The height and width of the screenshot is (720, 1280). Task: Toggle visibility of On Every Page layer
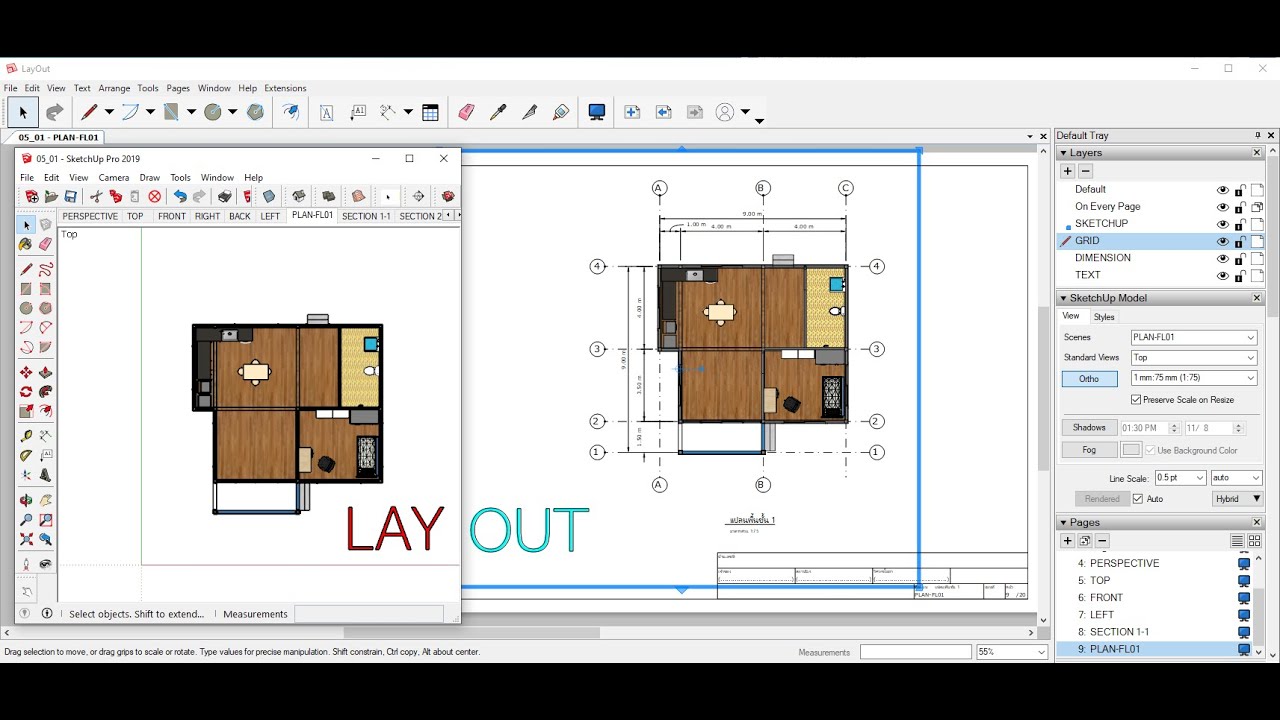point(1222,207)
